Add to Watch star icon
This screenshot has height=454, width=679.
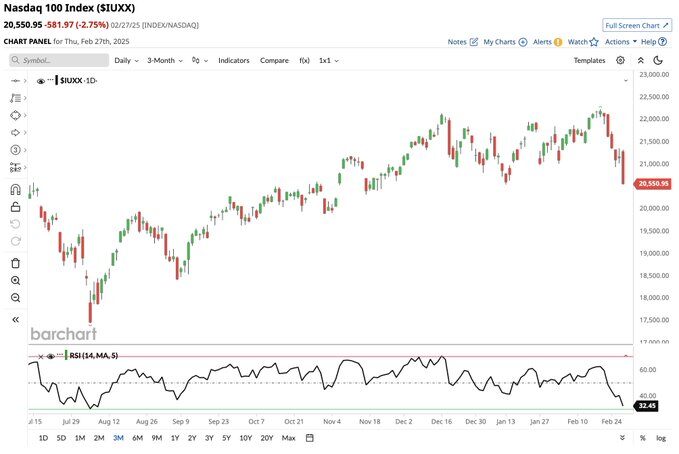594,42
